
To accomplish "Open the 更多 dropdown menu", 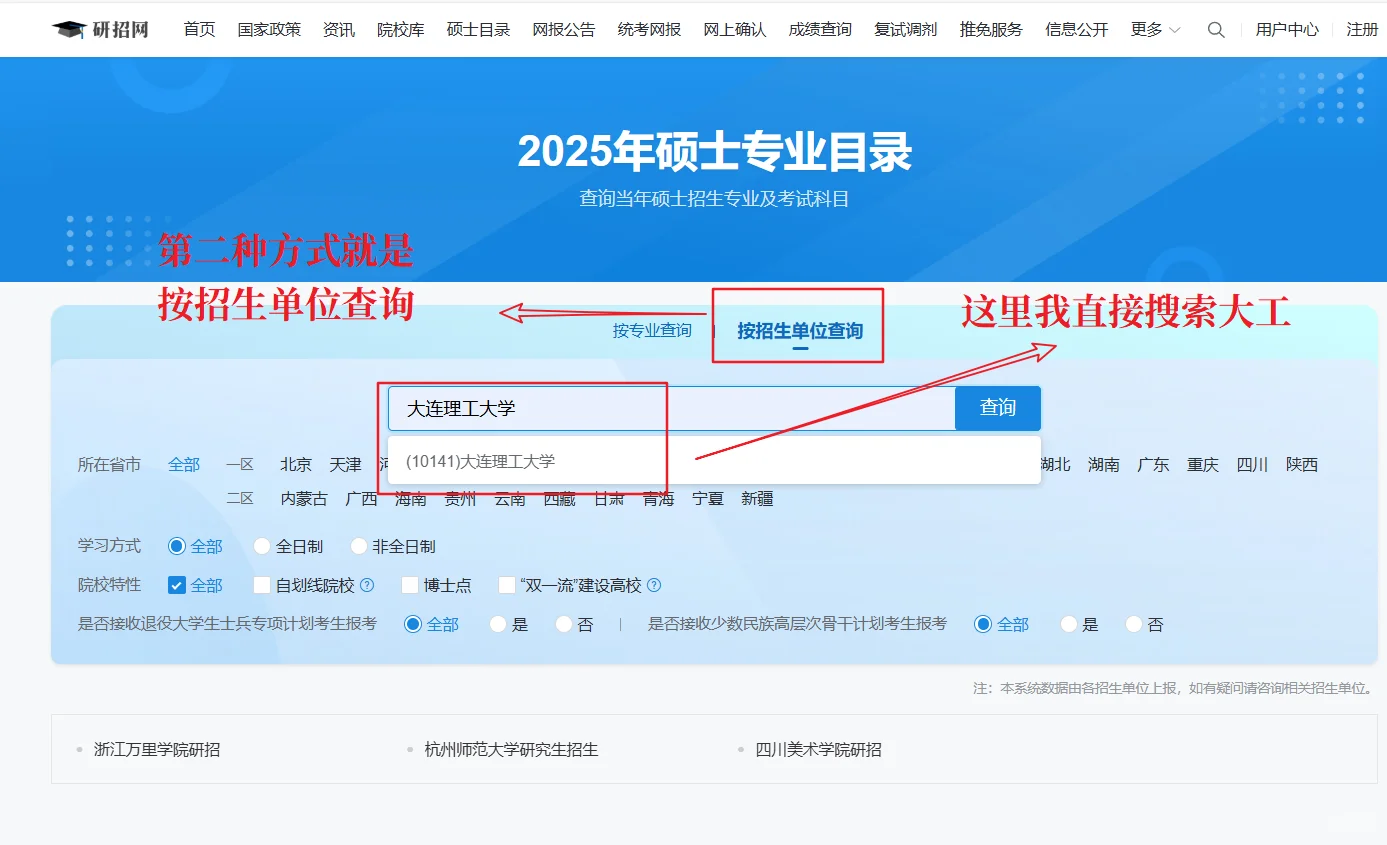I will click(x=1146, y=30).
